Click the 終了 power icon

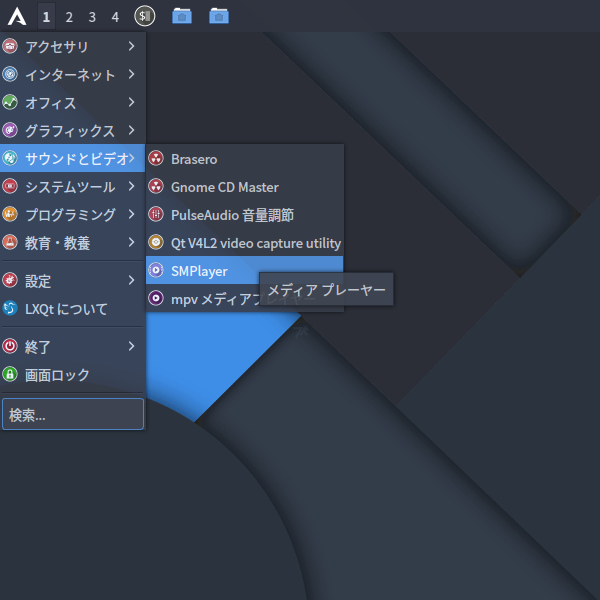tap(10, 346)
